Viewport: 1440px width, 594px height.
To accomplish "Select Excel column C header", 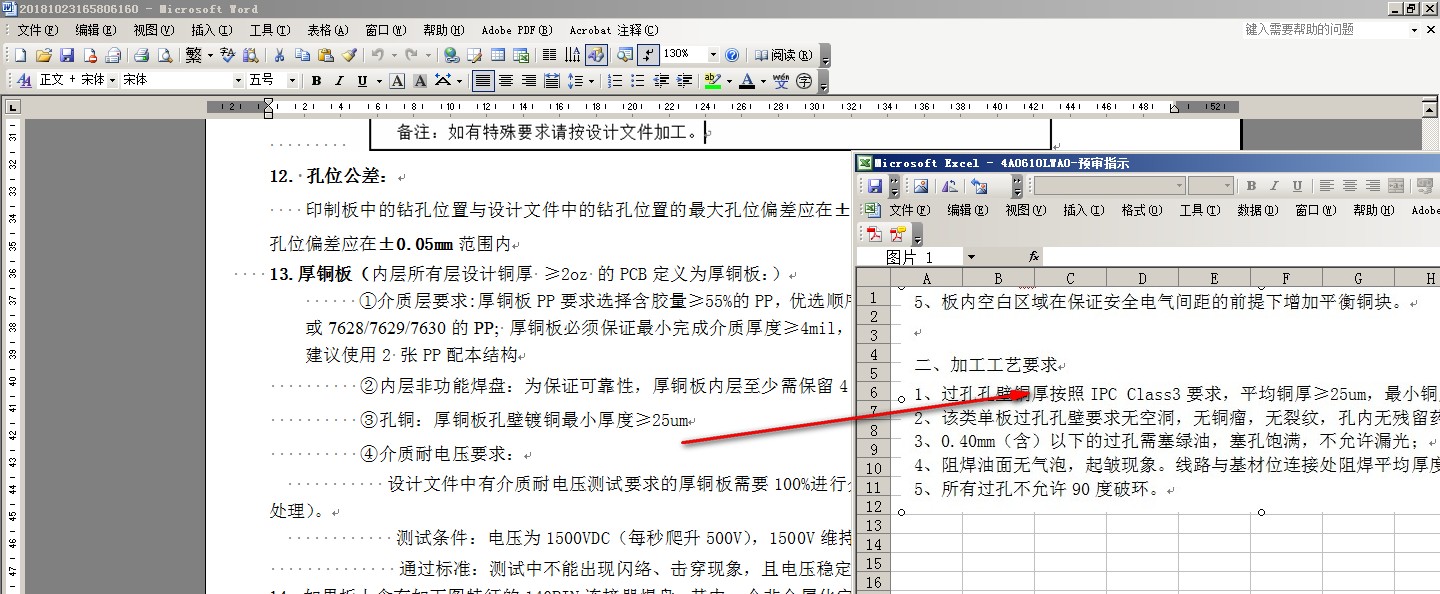I will click(1070, 279).
